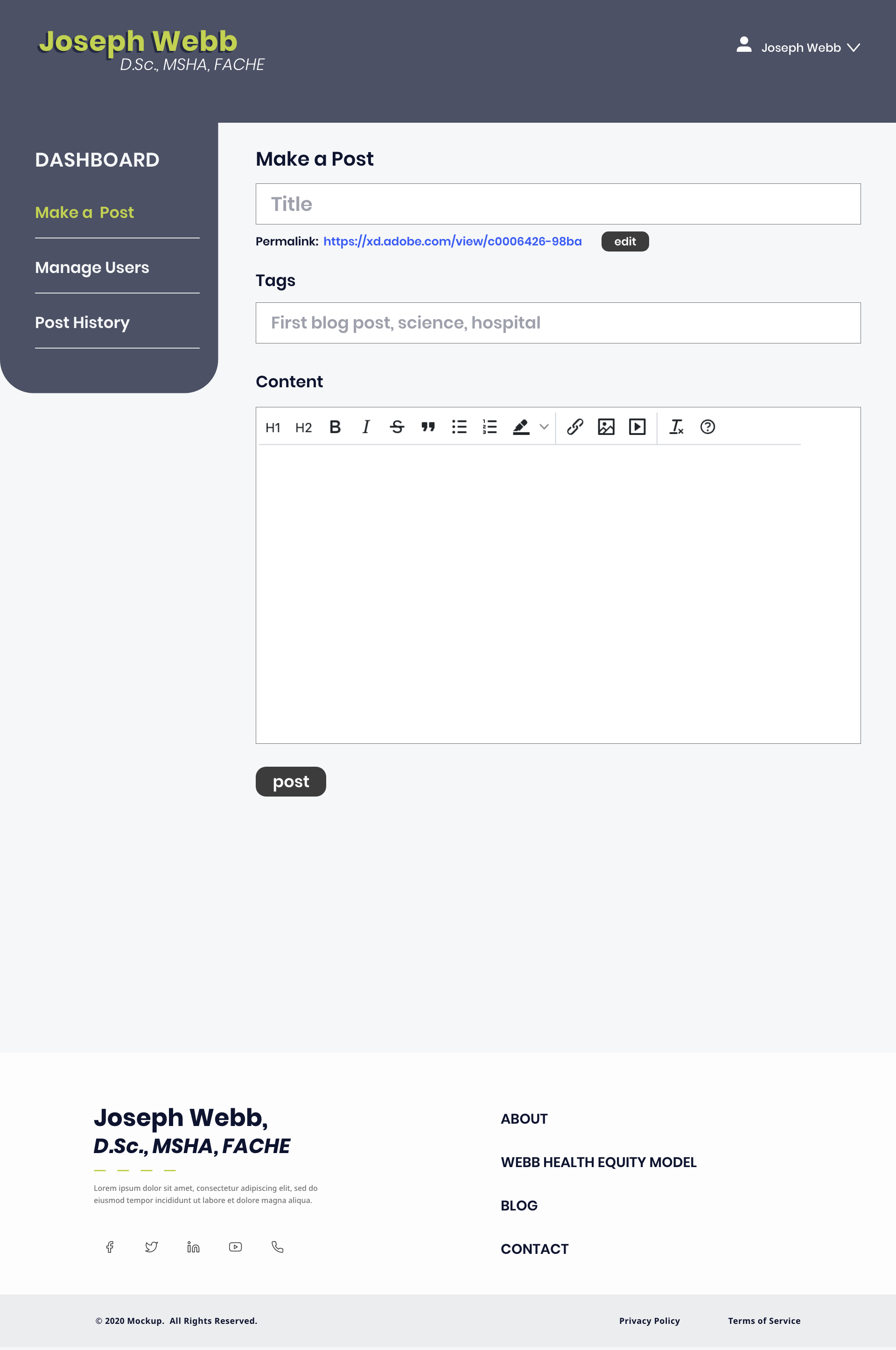Apply bold formatting in the content editor
896x1350 pixels.
335,427
